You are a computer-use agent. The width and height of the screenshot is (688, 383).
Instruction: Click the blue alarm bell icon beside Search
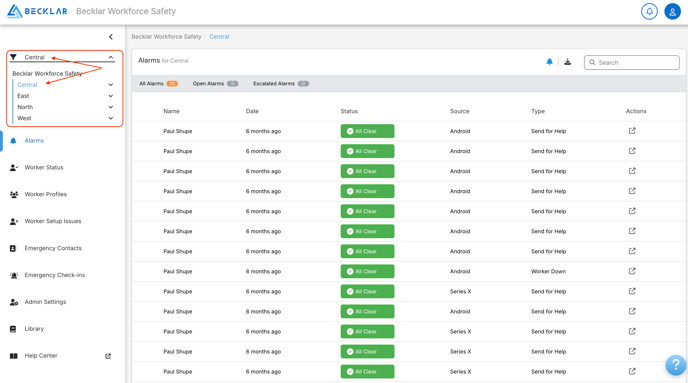tap(549, 62)
